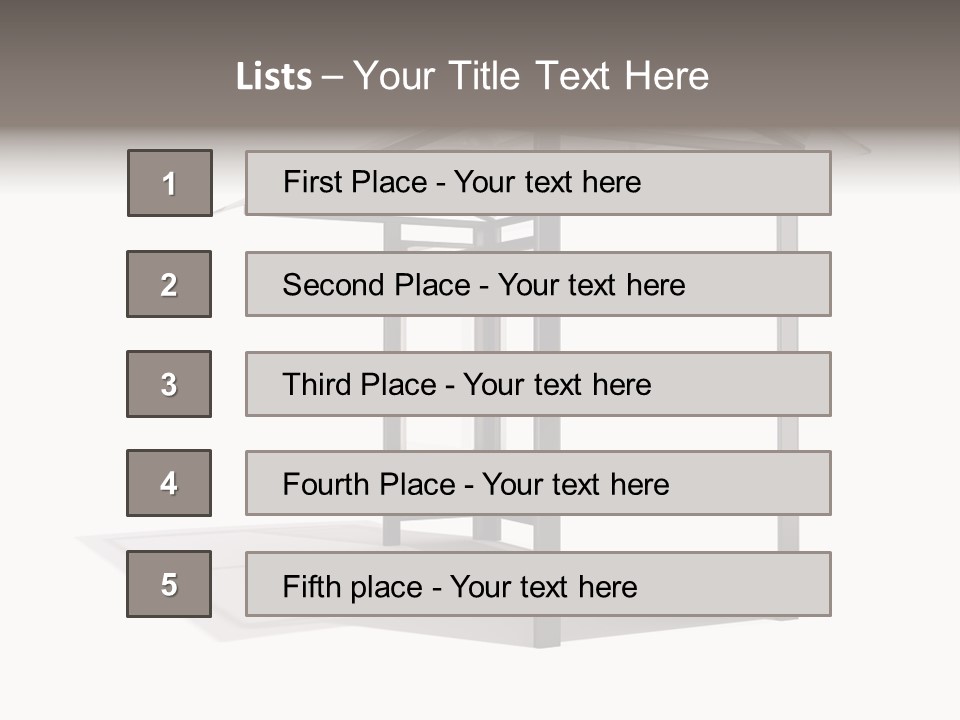Click the number 3 box

pos(169,384)
